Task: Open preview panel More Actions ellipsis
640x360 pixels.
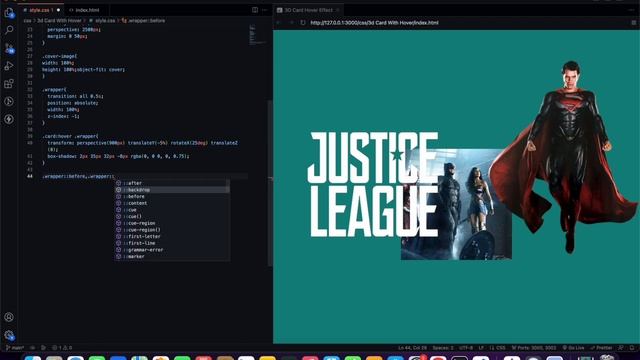Action: point(631,10)
